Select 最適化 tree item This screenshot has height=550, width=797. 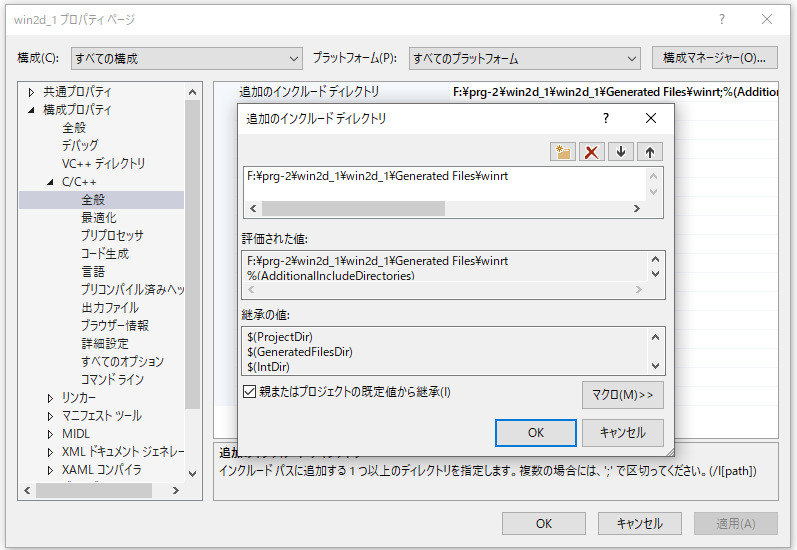pos(99,218)
